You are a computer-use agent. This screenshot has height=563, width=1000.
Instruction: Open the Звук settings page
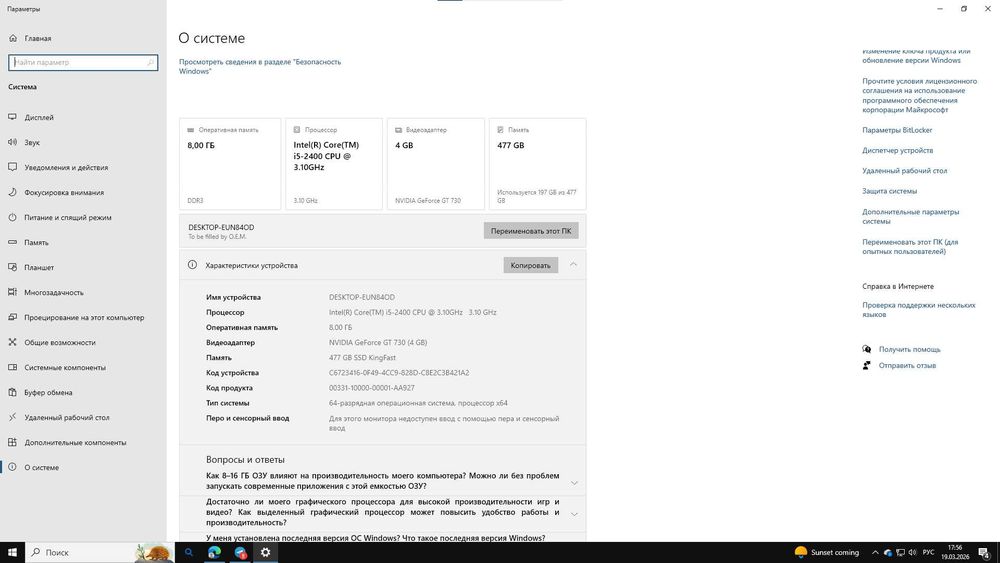pyautogui.click(x=83, y=142)
